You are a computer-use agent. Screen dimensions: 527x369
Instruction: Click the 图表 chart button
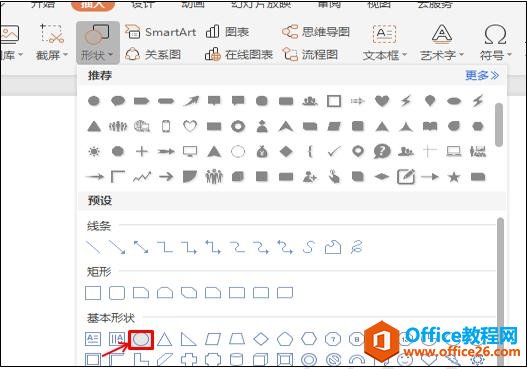click(227, 32)
